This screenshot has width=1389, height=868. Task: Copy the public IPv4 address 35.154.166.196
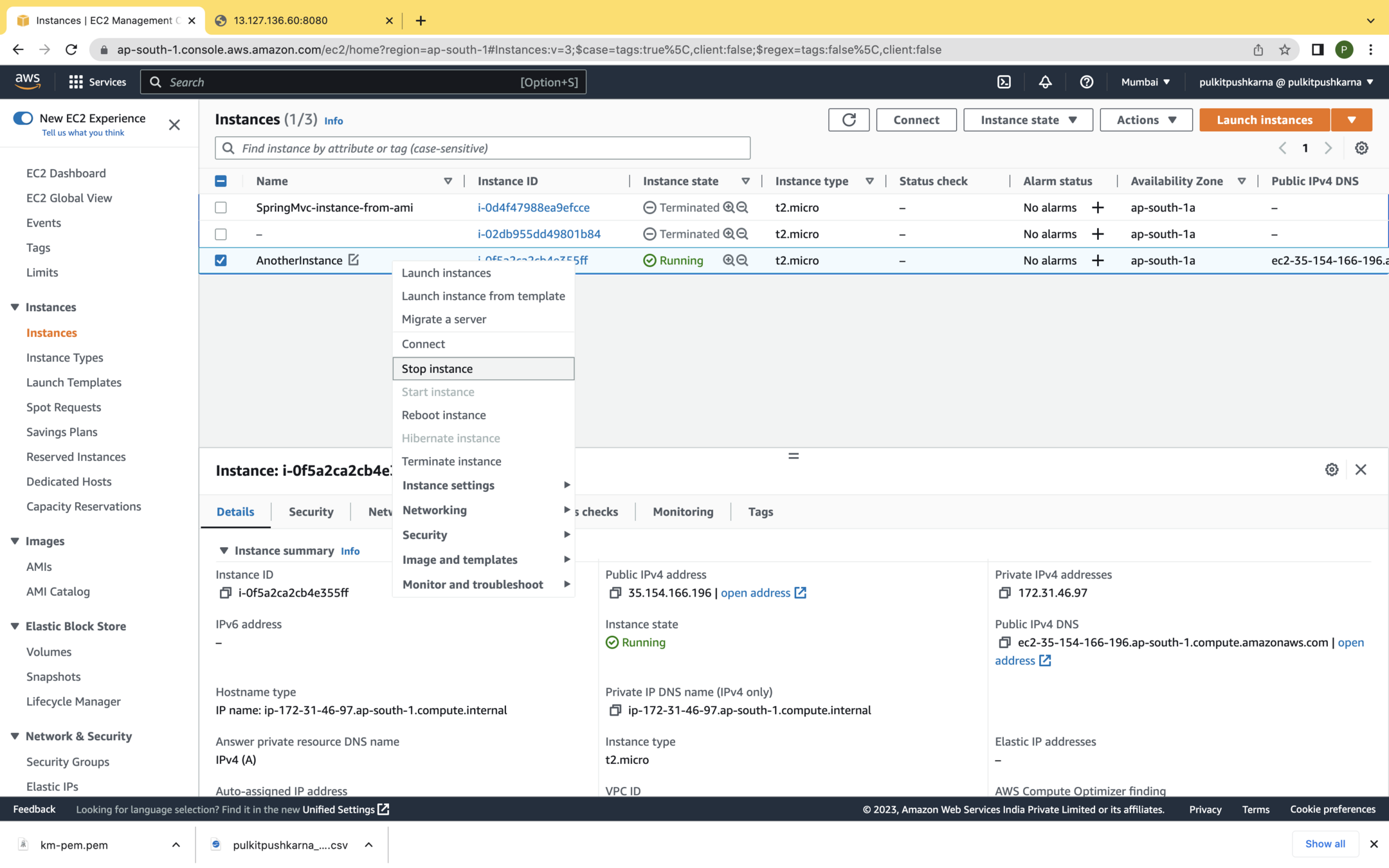[615, 593]
